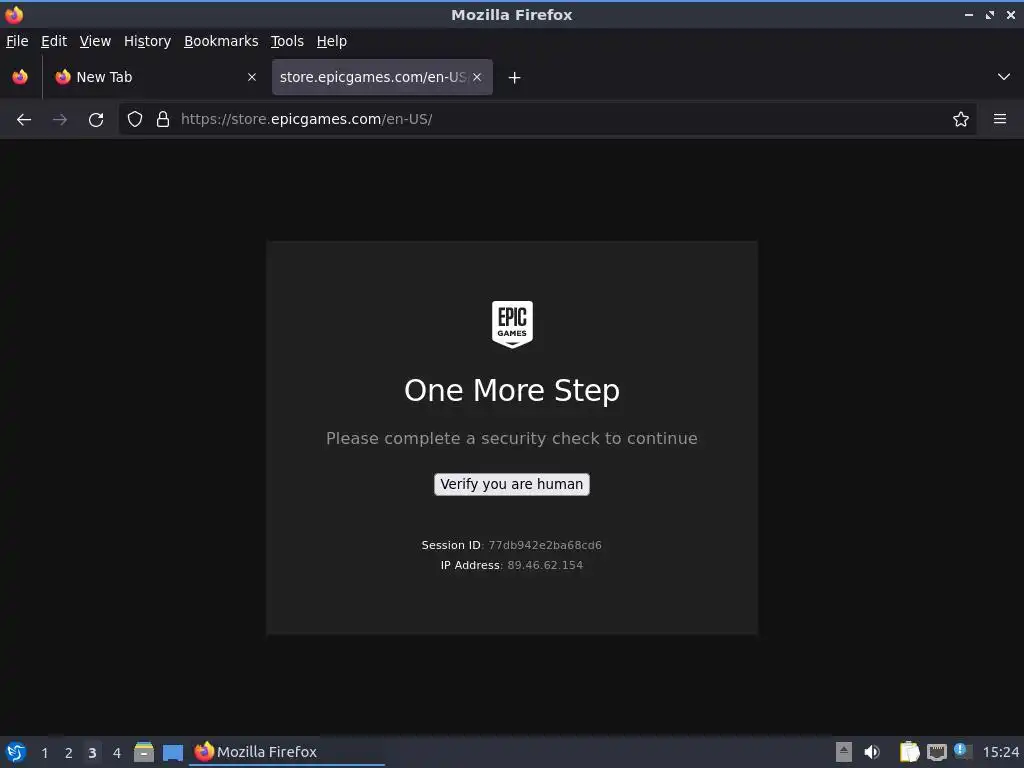Open the View menu

tap(95, 41)
